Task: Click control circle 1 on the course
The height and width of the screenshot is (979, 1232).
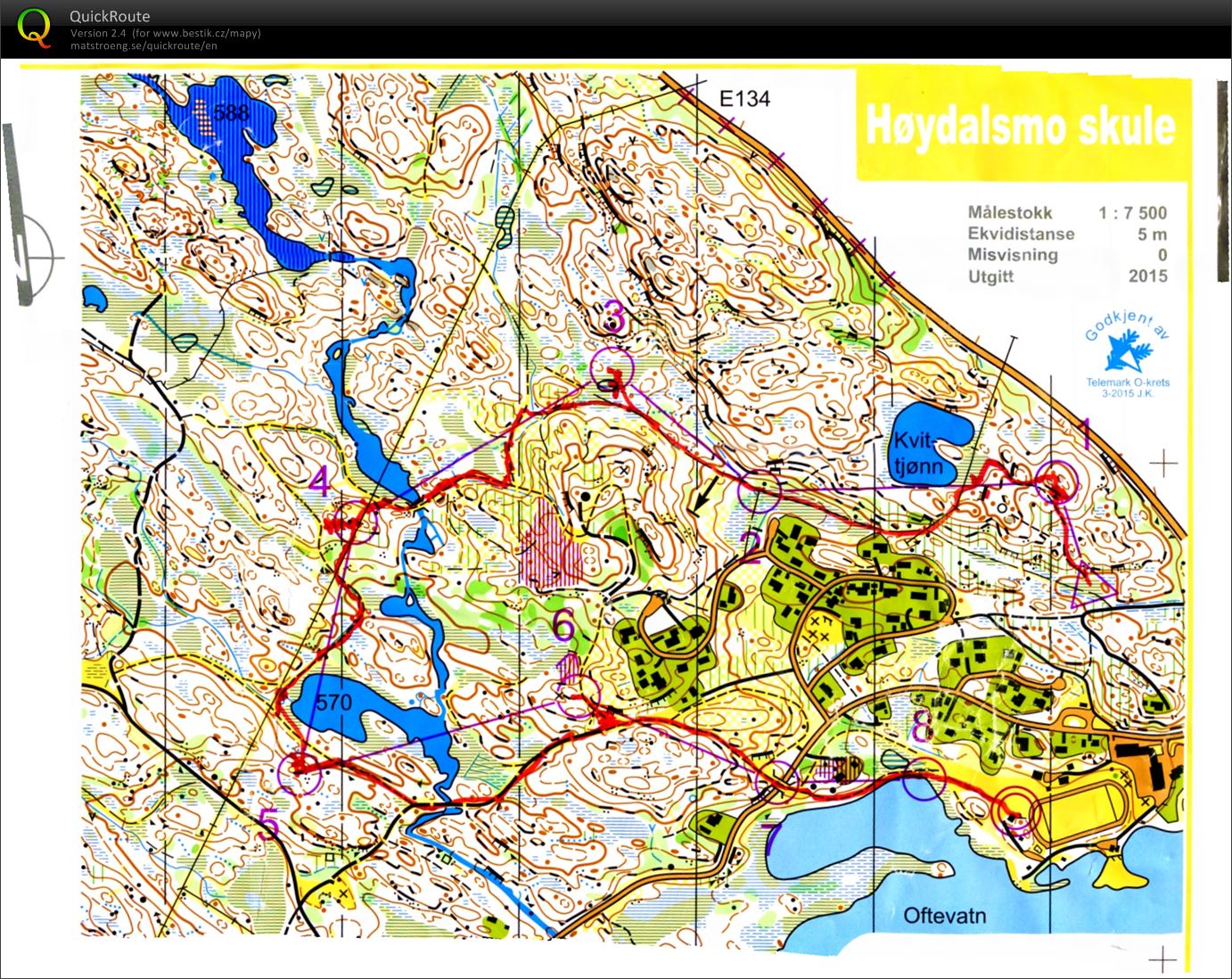Action: tap(1059, 481)
